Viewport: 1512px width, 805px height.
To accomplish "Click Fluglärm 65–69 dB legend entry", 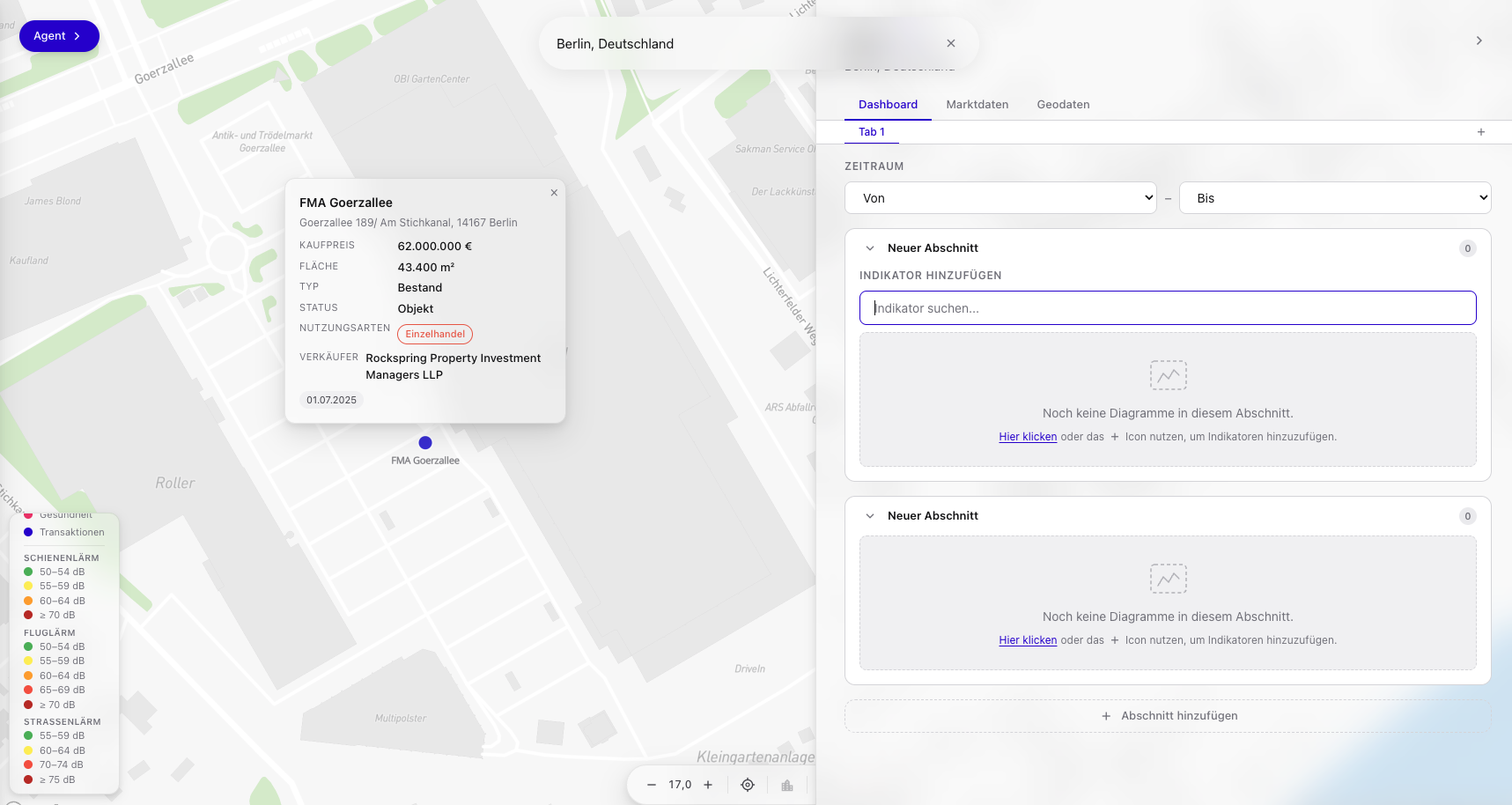I will [55, 690].
